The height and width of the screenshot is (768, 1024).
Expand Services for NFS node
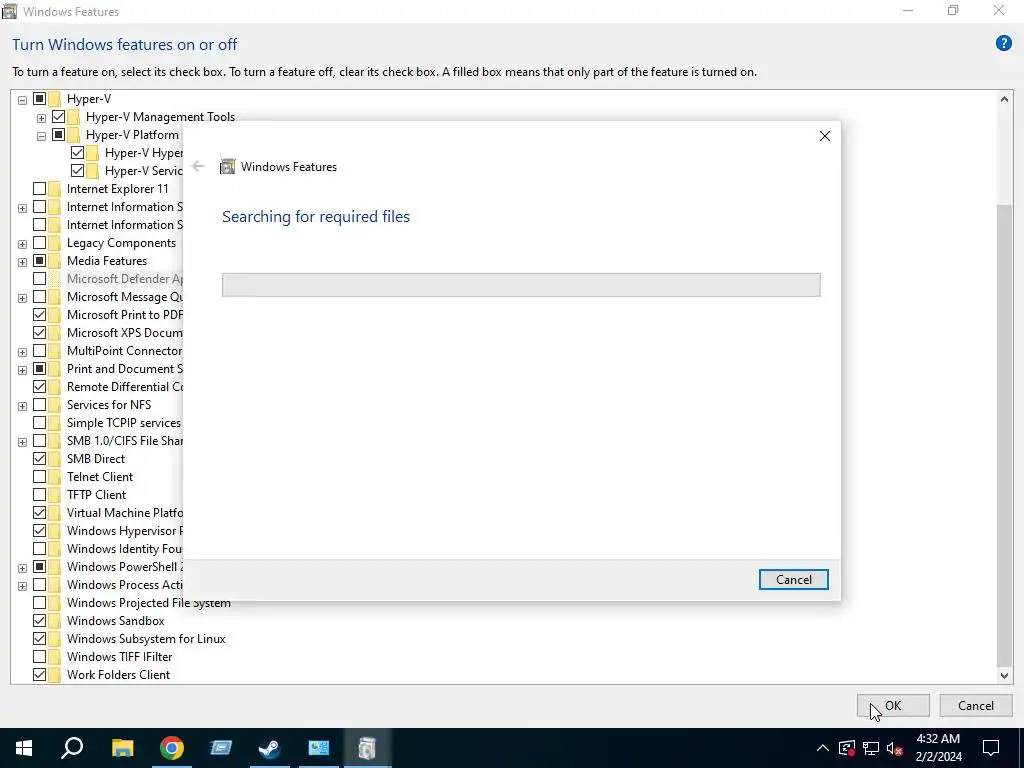tap(22, 406)
